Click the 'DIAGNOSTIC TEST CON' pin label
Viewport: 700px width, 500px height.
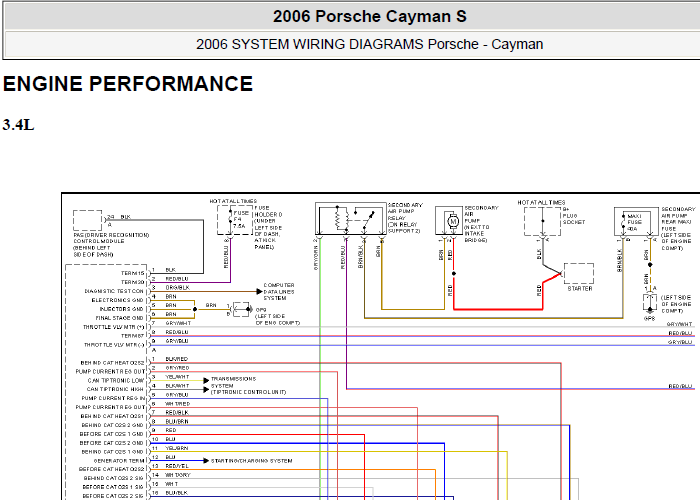point(114,291)
